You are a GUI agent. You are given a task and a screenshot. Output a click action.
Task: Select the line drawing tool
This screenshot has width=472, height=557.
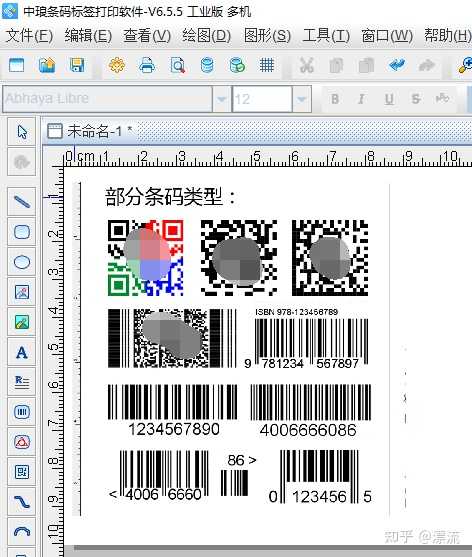click(22, 202)
